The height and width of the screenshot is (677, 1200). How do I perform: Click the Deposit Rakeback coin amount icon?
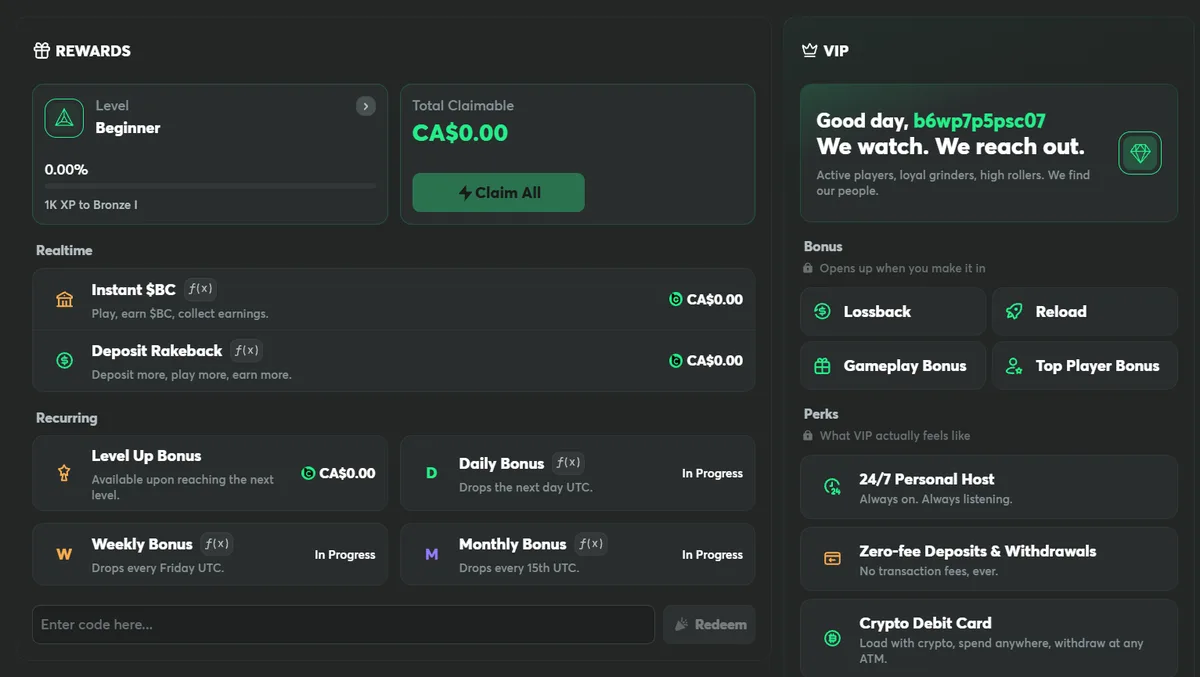676,360
